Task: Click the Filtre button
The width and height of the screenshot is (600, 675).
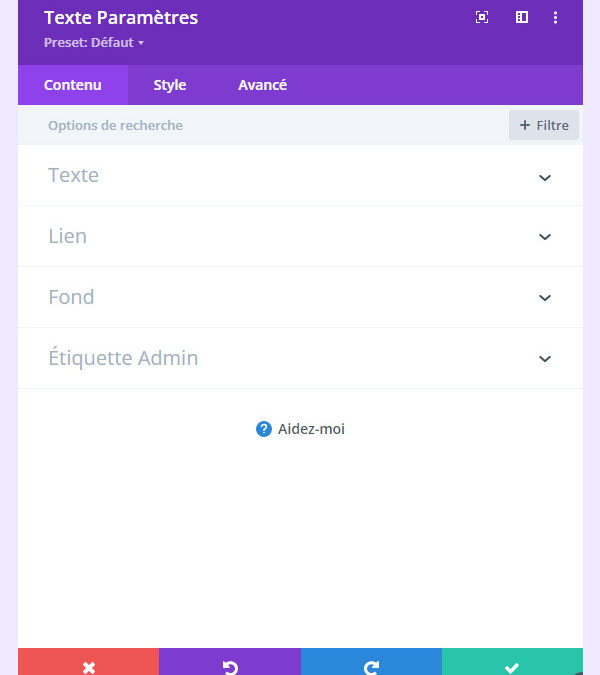Action: [x=544, y=125]
